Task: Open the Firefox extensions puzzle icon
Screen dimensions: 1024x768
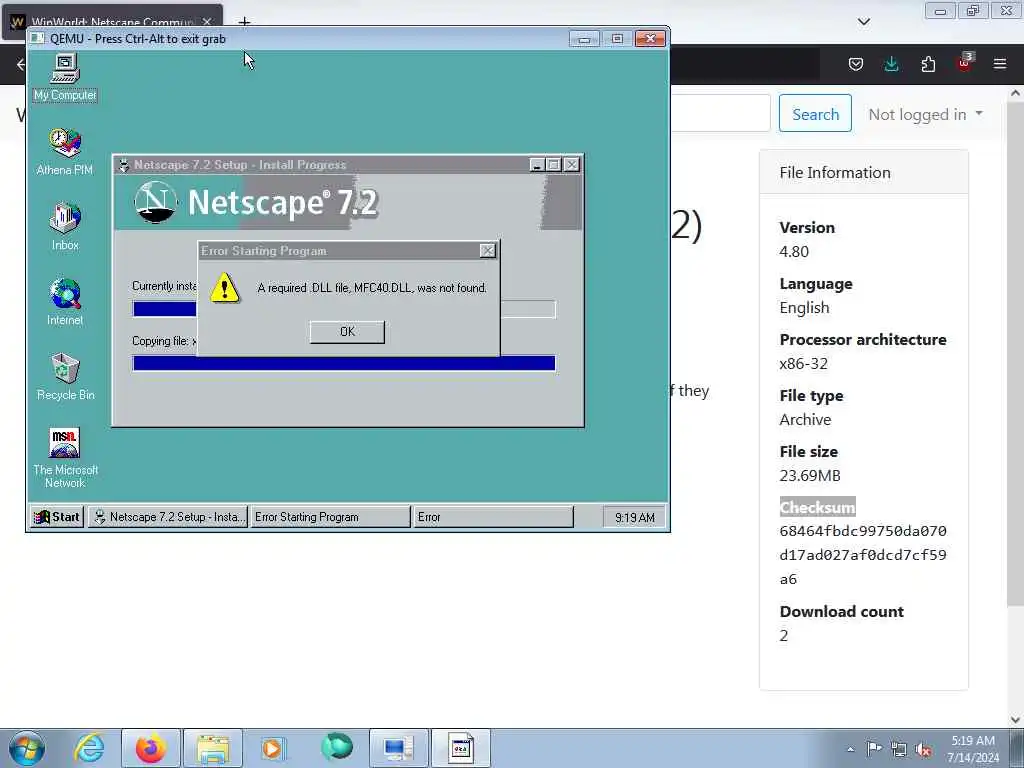Action: click(x=928, y=64)
